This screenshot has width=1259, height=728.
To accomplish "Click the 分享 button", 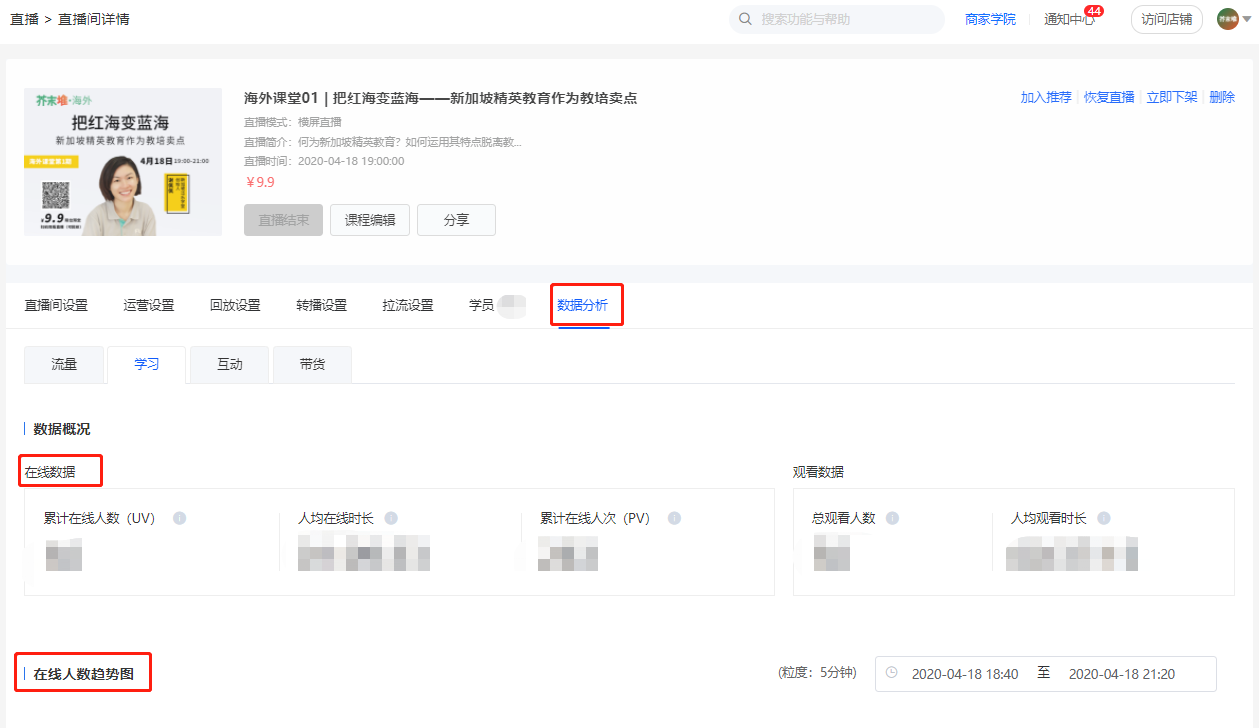I will point(456,220).
